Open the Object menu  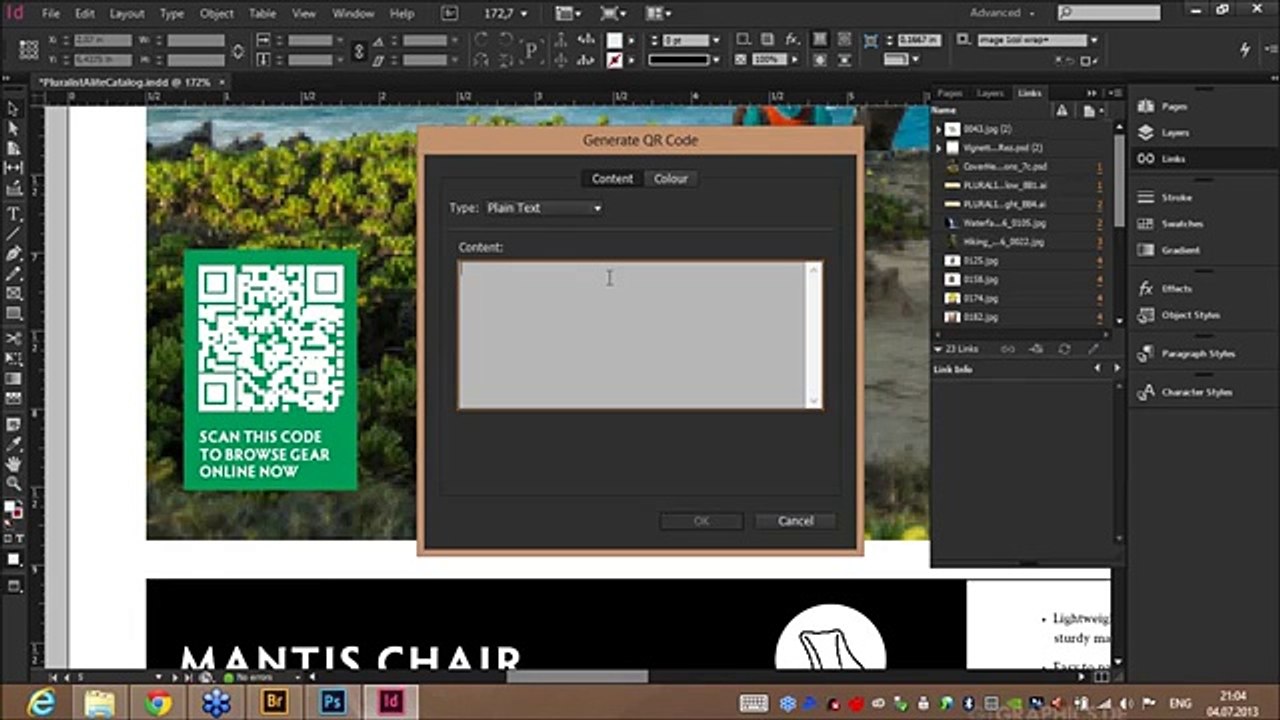[x=216, y=14]
